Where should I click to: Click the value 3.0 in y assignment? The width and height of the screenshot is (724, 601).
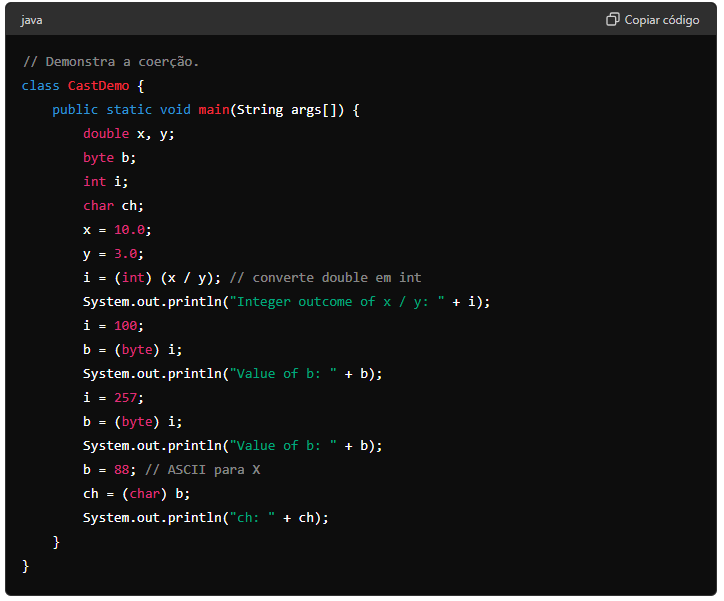point(126,254)
